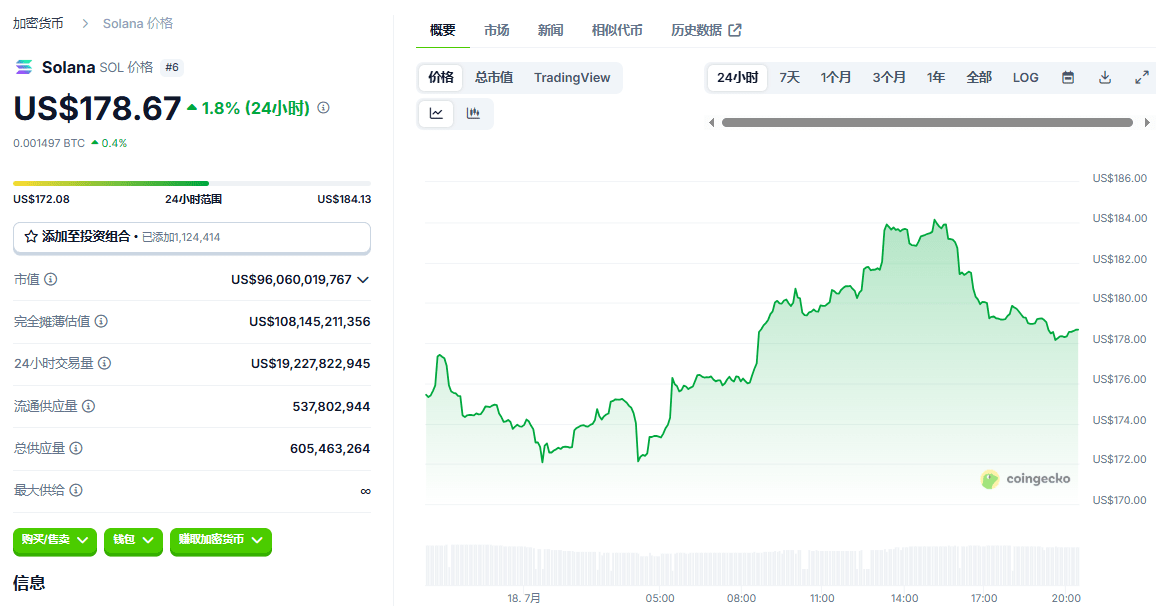This screenshot has width=1161, height=606.
Task: Click the US$108,145,211,356 valuation value
Action: pos(310,322)
